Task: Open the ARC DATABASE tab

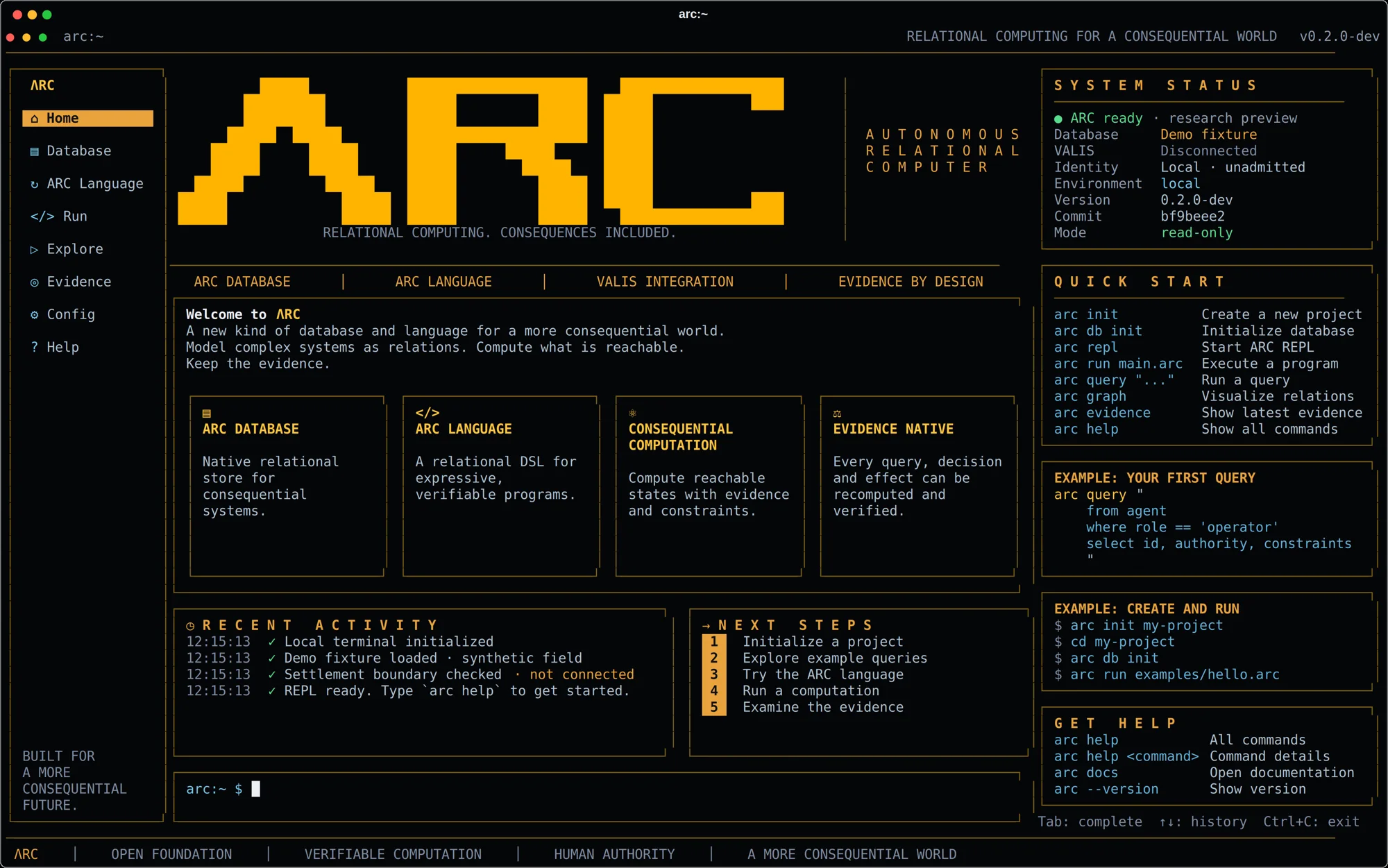Action: click(x=242, y=282)
